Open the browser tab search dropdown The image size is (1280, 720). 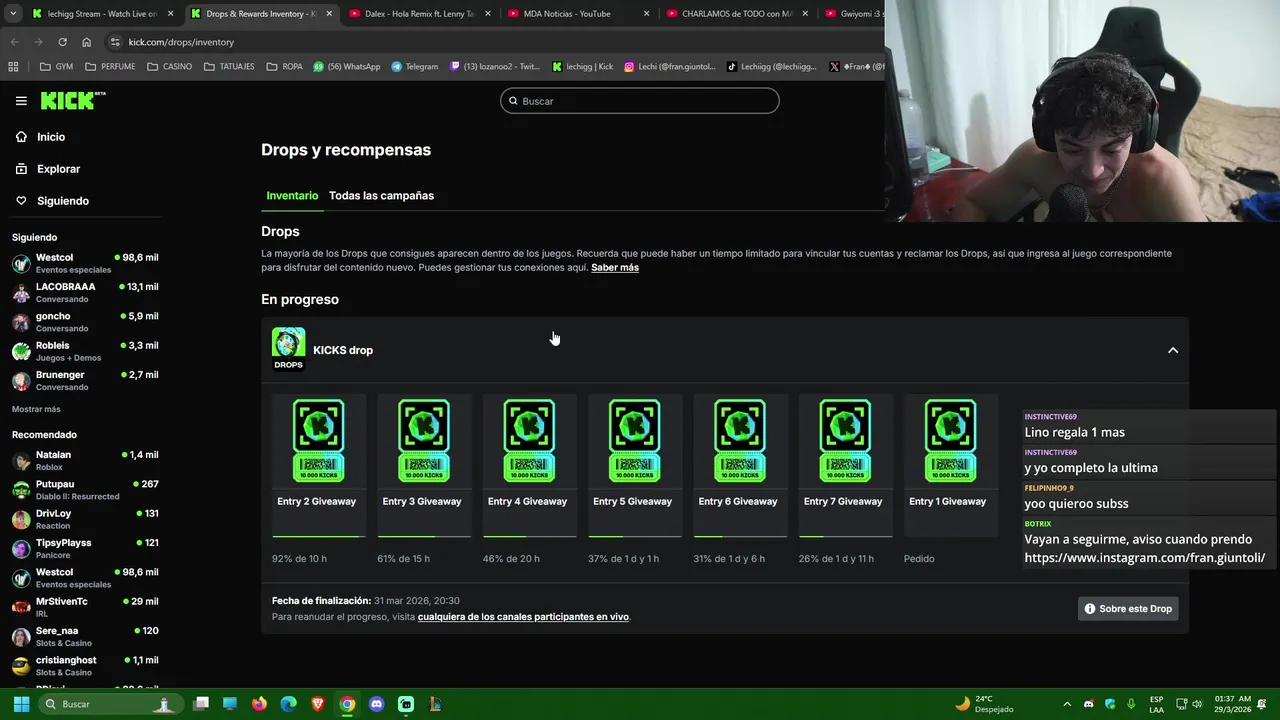[x=13, y=14]
